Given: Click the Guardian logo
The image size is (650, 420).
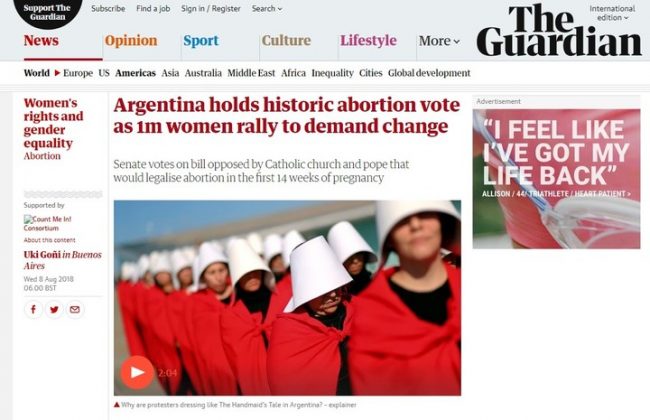Looking at the screenshot, I should (559, 31).
